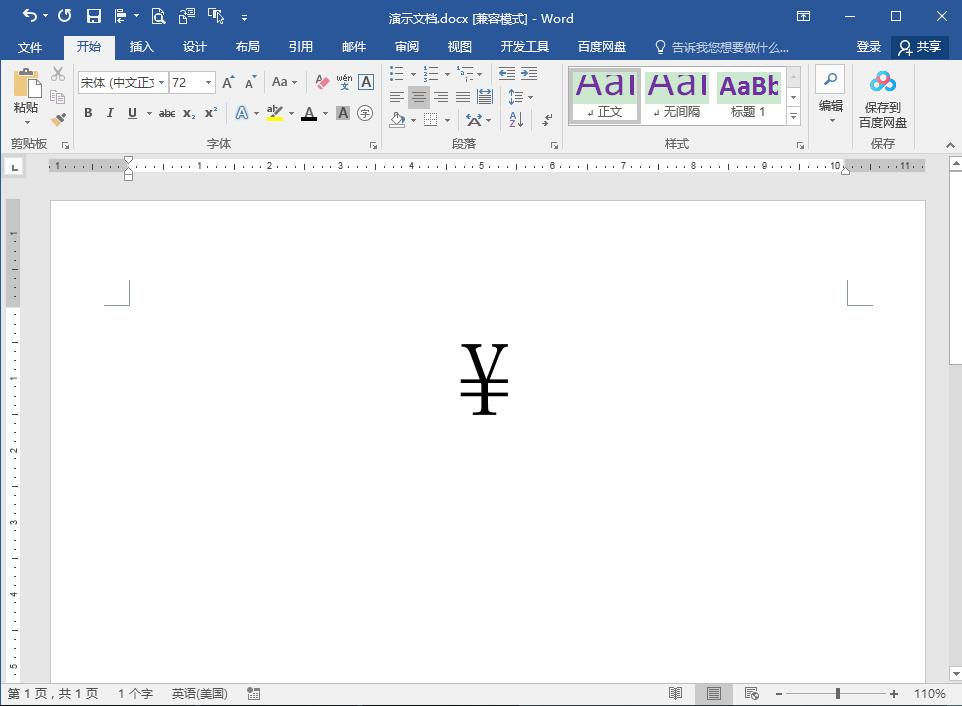This screenshot has width=962, height=706.
Task: Click the 共享 share button
Action: click(x=919, y=47)
